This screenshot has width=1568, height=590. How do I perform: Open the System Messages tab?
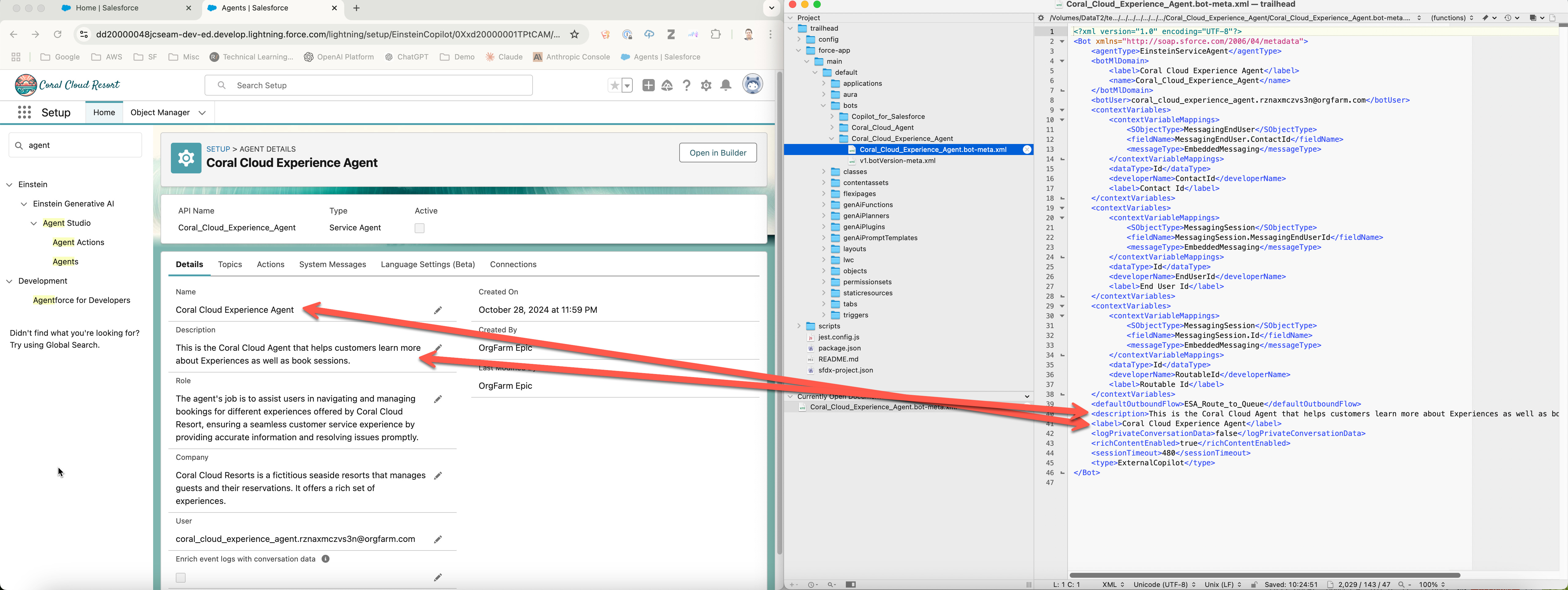tap(332, 264)
